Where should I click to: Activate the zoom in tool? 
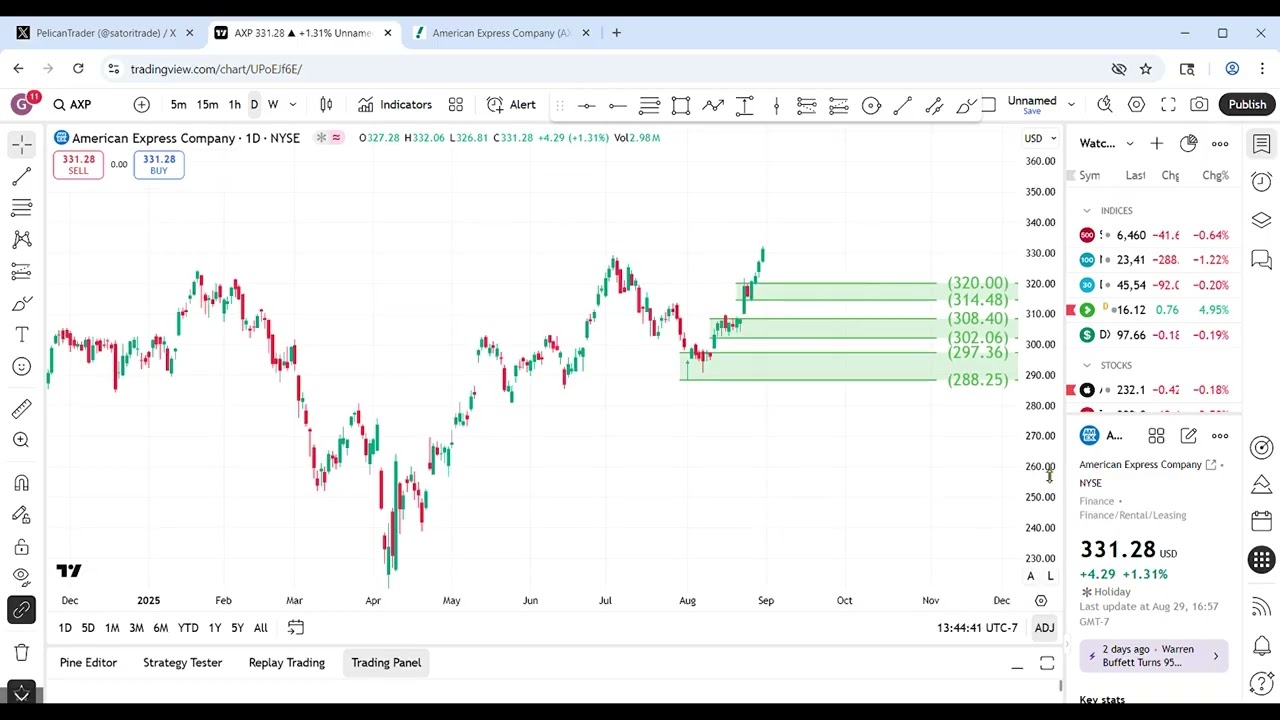coord(21,440)
